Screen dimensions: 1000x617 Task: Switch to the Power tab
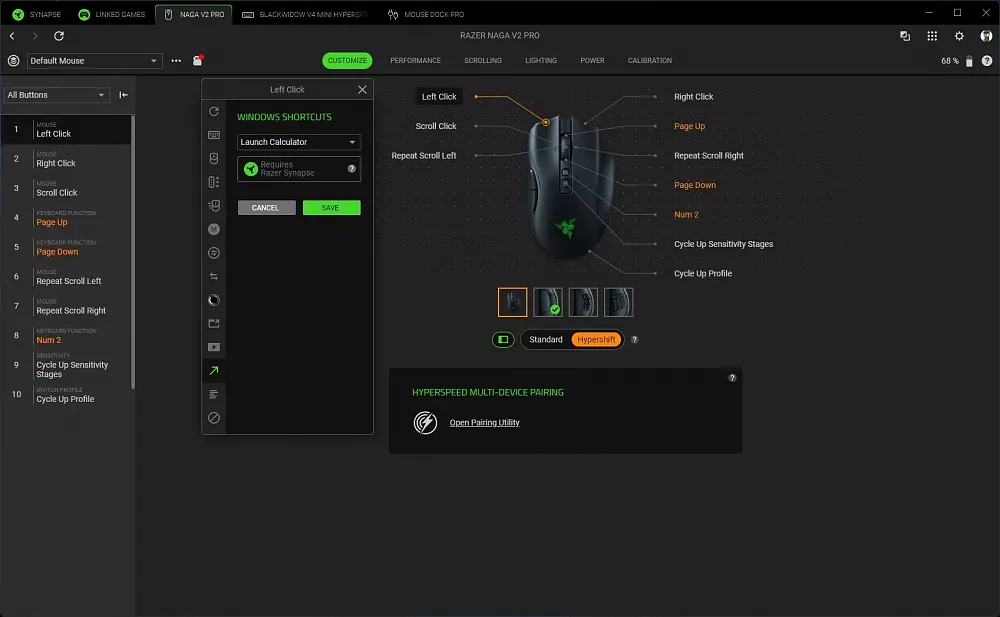[x=592, y=61]
